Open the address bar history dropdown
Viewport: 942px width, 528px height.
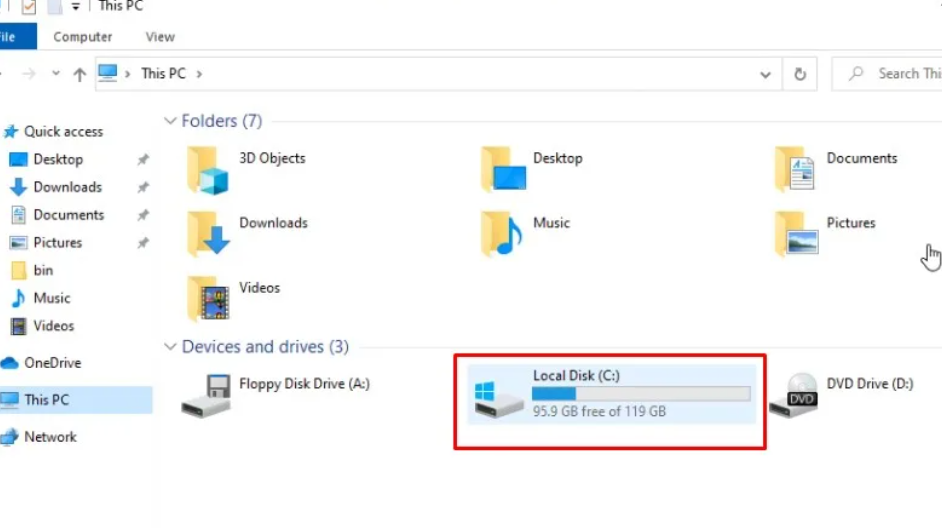(765, 74)
